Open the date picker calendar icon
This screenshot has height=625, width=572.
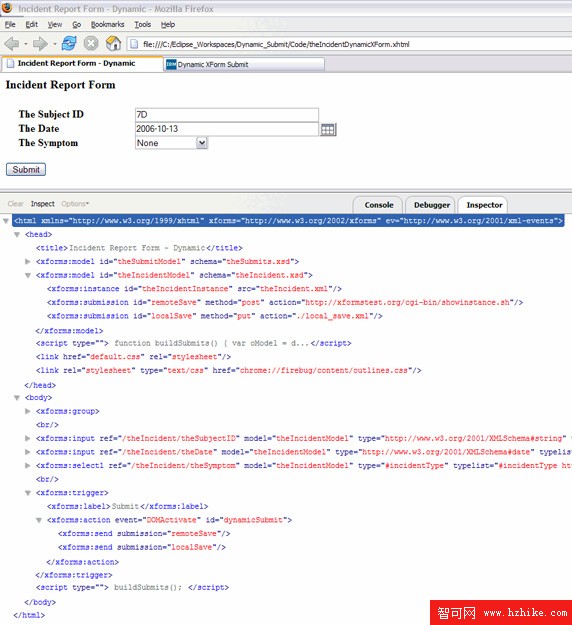coord(328,129)
